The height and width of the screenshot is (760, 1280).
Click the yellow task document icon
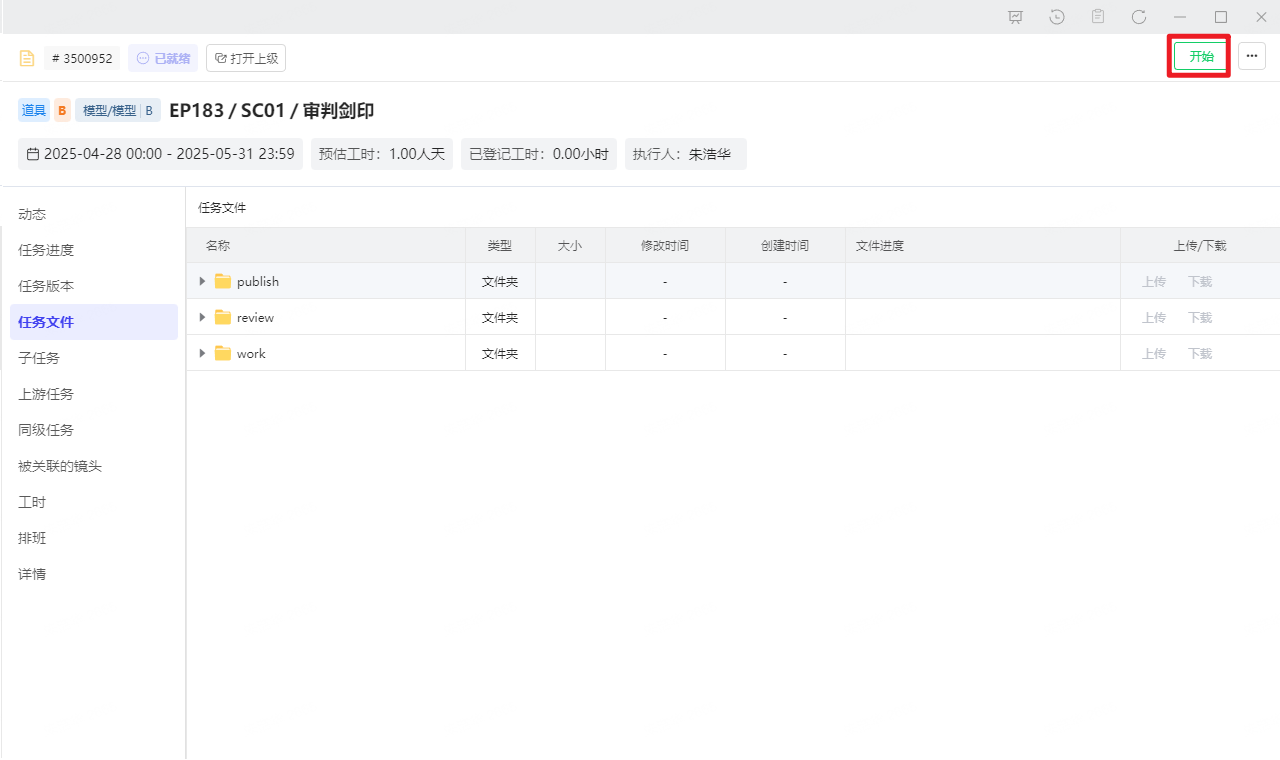coord(27,58)
